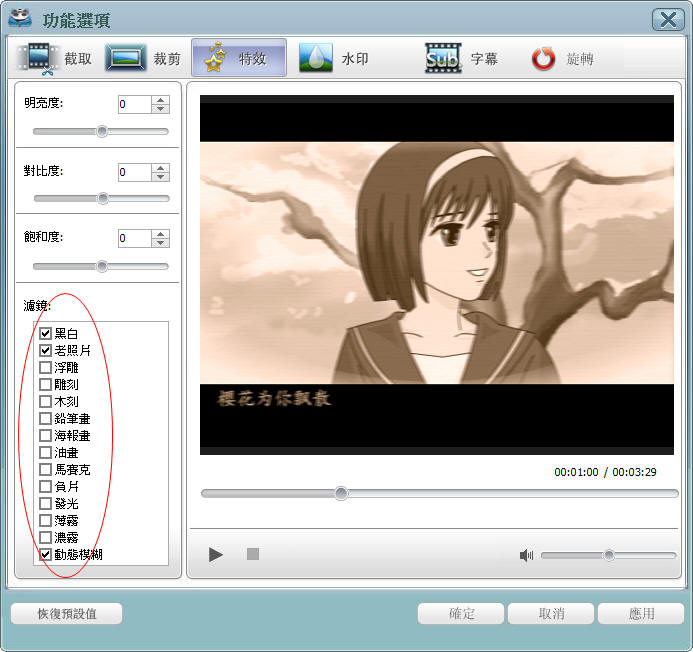Confirm with the 確定 button

(461, 613)
